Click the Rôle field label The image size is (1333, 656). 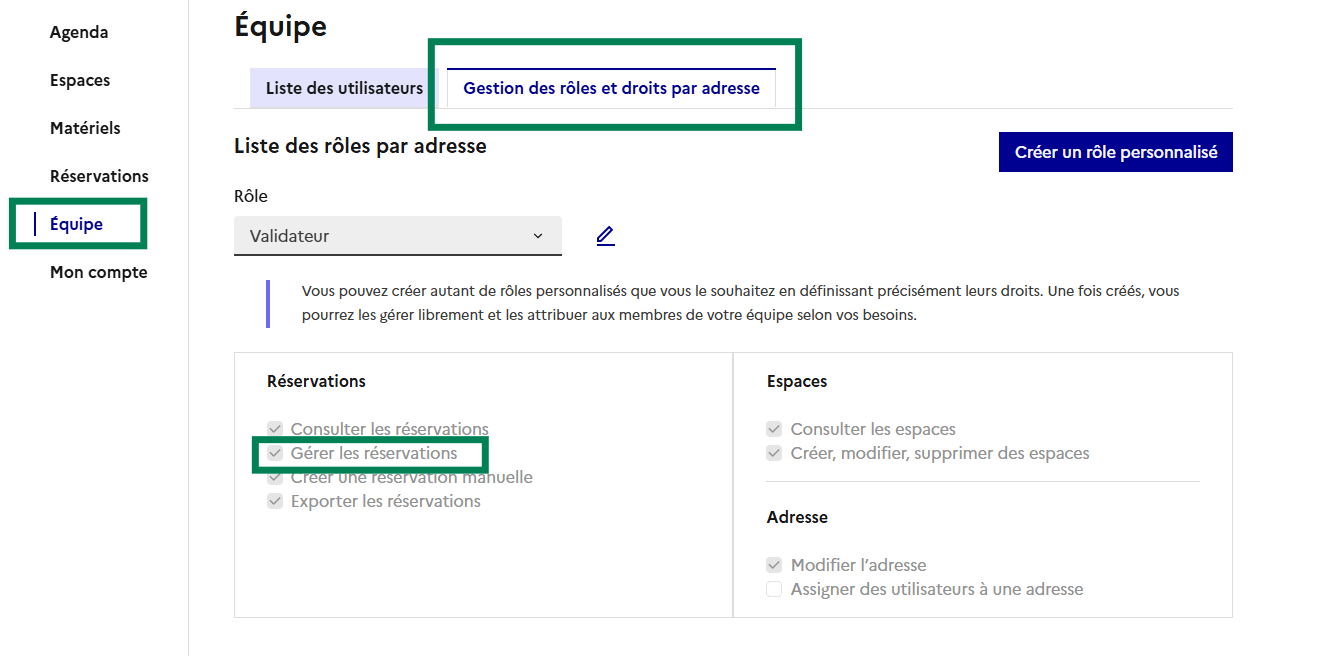[251, 196]
